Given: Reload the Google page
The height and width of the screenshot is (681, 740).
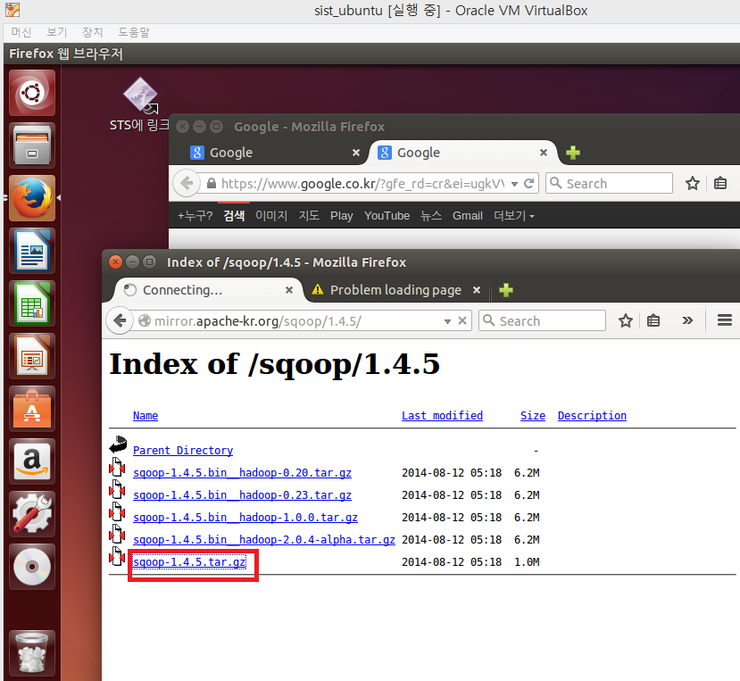Looking at the screenshot, I should click(529, 183).
